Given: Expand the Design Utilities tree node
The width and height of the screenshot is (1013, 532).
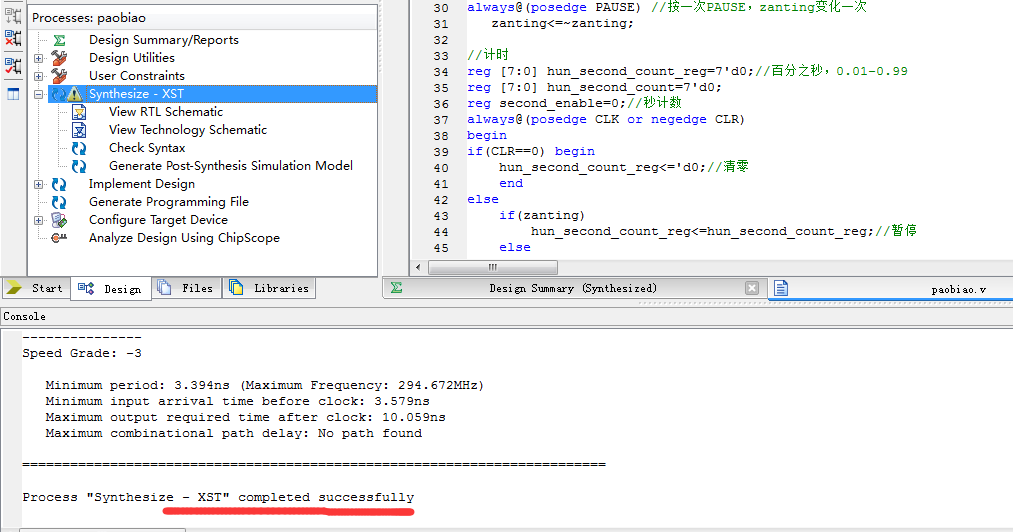Looking at the screenshot, I should point(39,58).
